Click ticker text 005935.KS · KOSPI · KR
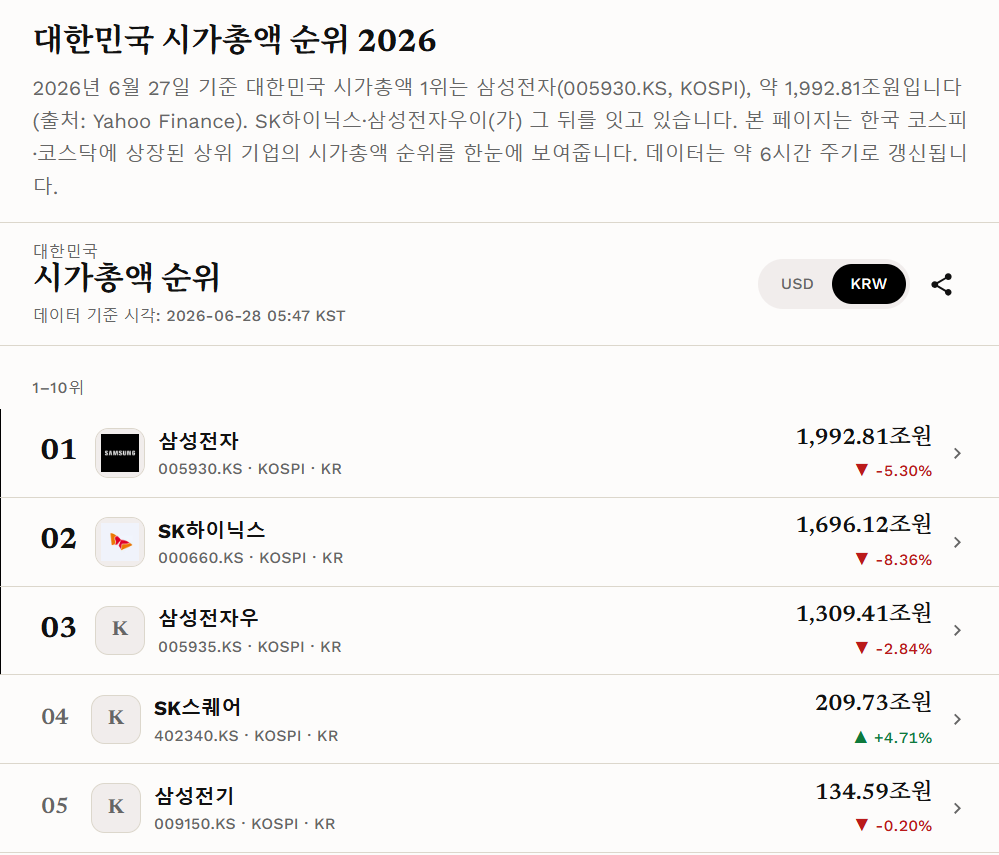Image resolution: width=999 pixels, height=855 pixels. (x=250, y=647)
